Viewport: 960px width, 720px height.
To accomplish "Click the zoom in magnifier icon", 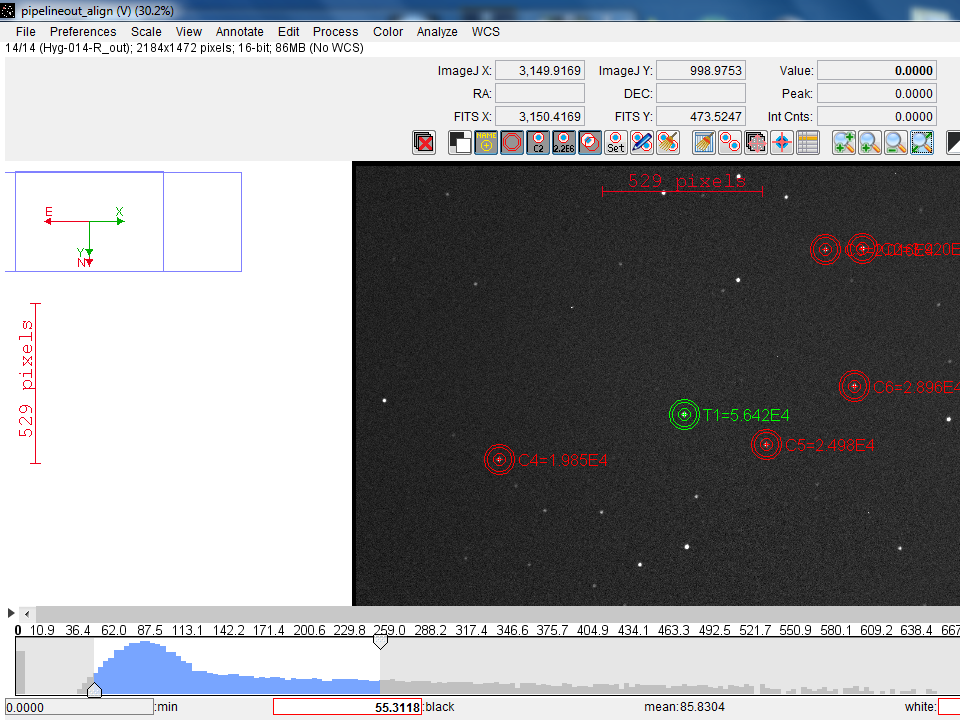I will [x=844, y=143].
